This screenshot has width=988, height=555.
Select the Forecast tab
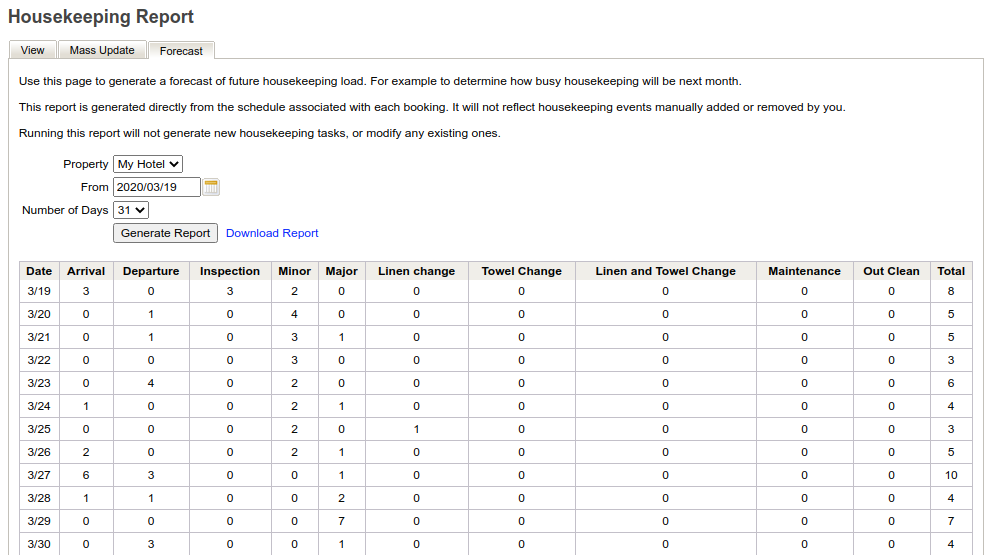click(181, 51)
